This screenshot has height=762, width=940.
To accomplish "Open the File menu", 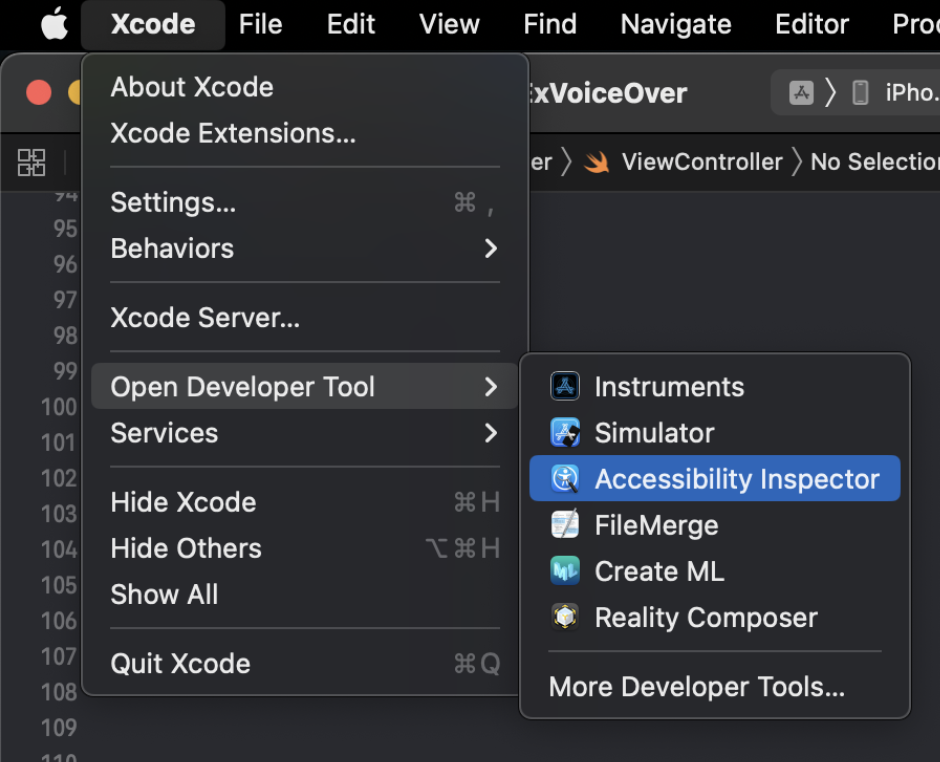I will click(260, 24).
